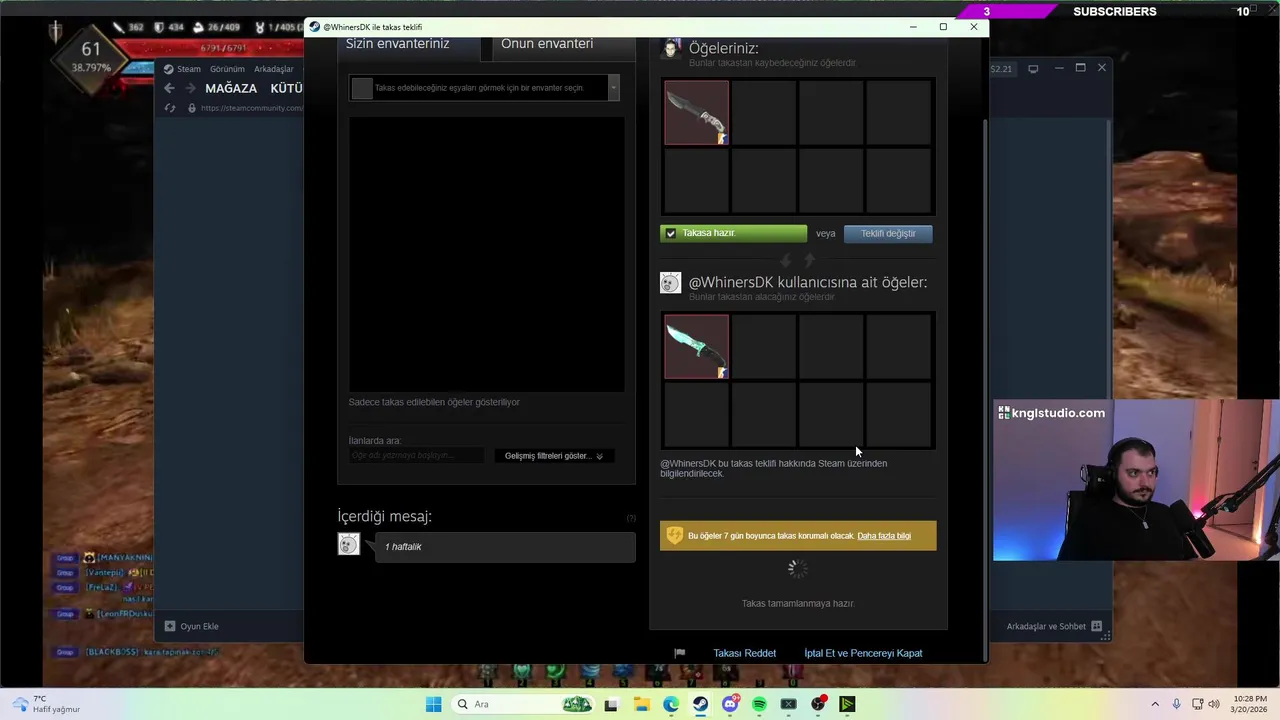Click the padlock icon in Steam address bar
1280x720 pixels.
coord(192,108)
